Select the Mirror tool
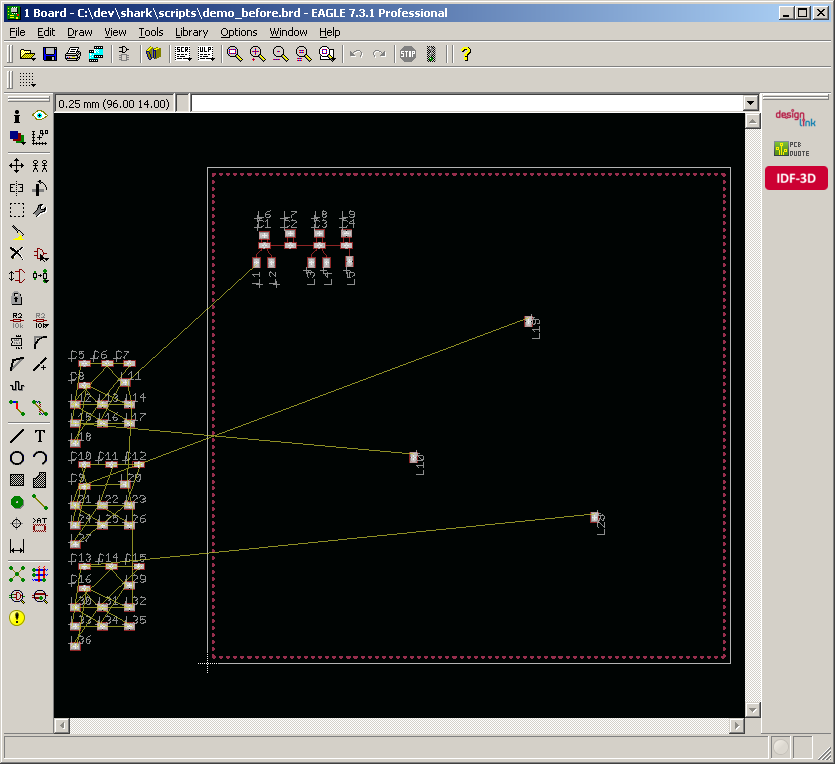 pyautogui.click(x=17, y=188)
